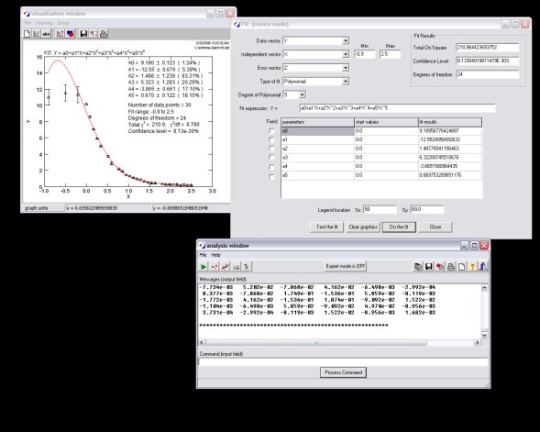540x432 pixels.
Task: Click the blue and red shapes icon
Action: (70, 34)
